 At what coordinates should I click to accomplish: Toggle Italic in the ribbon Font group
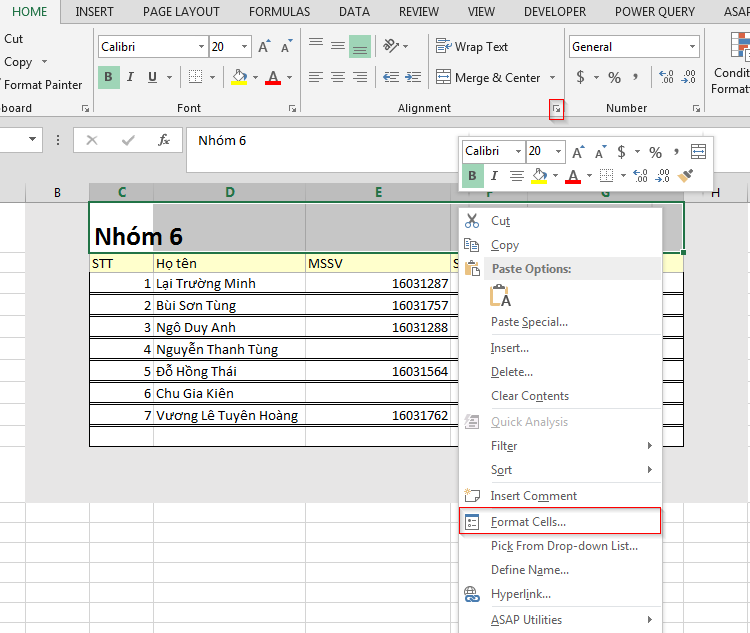(130, 77)
